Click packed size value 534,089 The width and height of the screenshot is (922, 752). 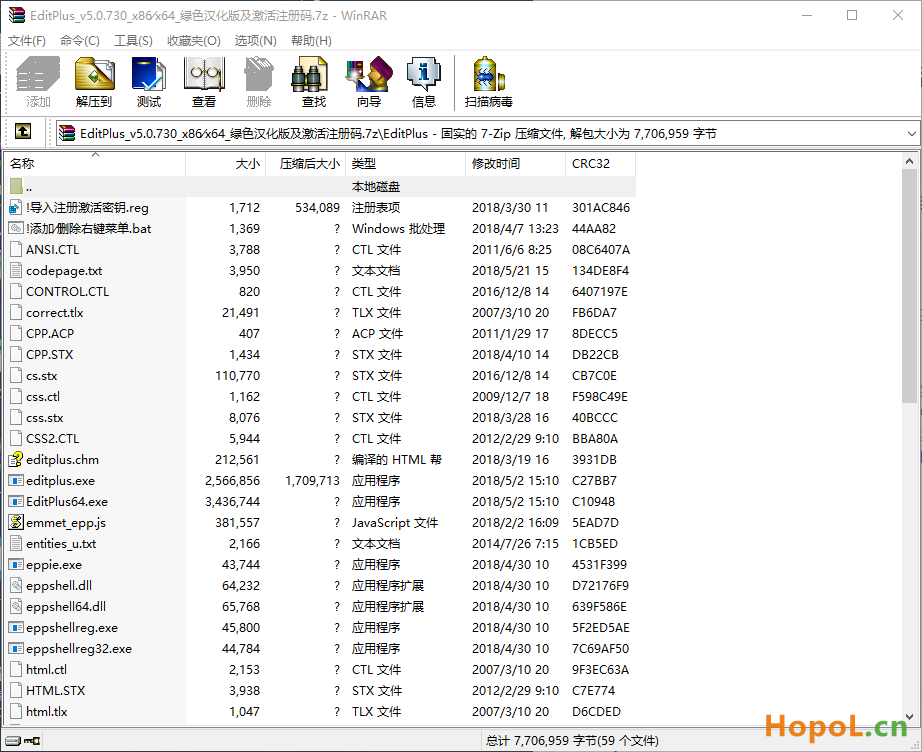pyautogui.click(x=318, y=208)
